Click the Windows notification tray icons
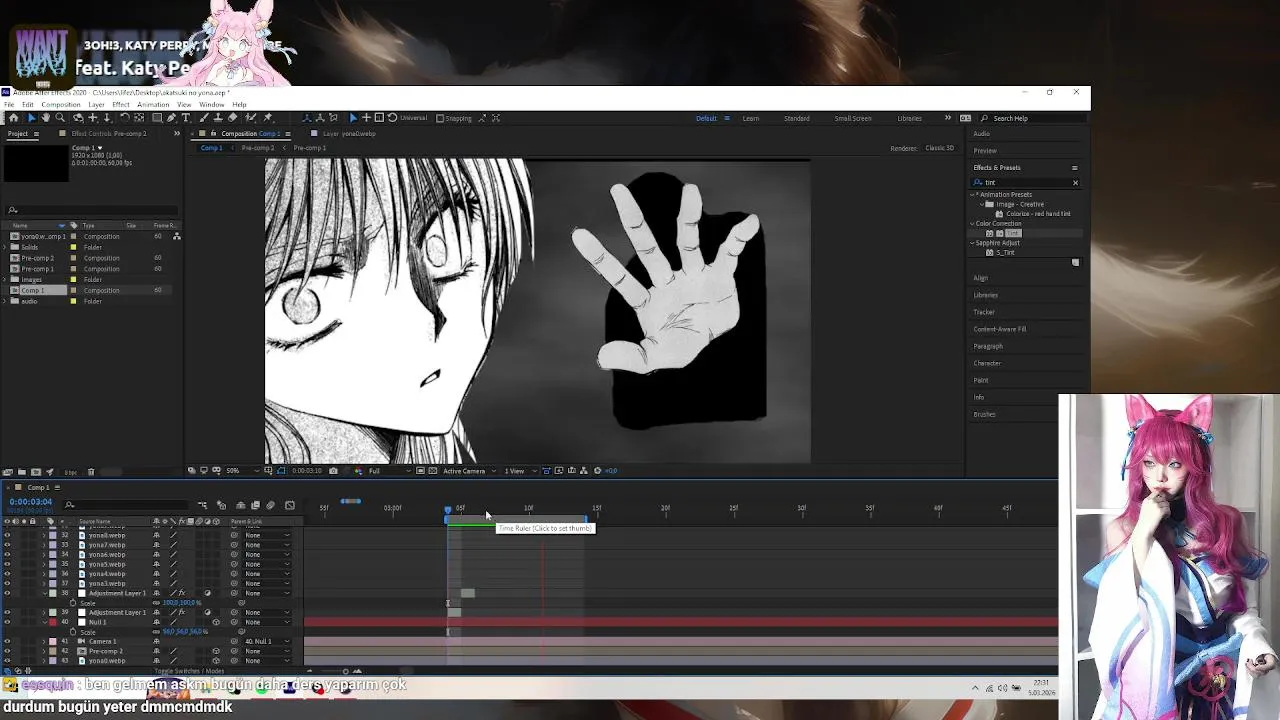Image resolution: width=1280 pixels, height=720 pixels. (1005, 688)
